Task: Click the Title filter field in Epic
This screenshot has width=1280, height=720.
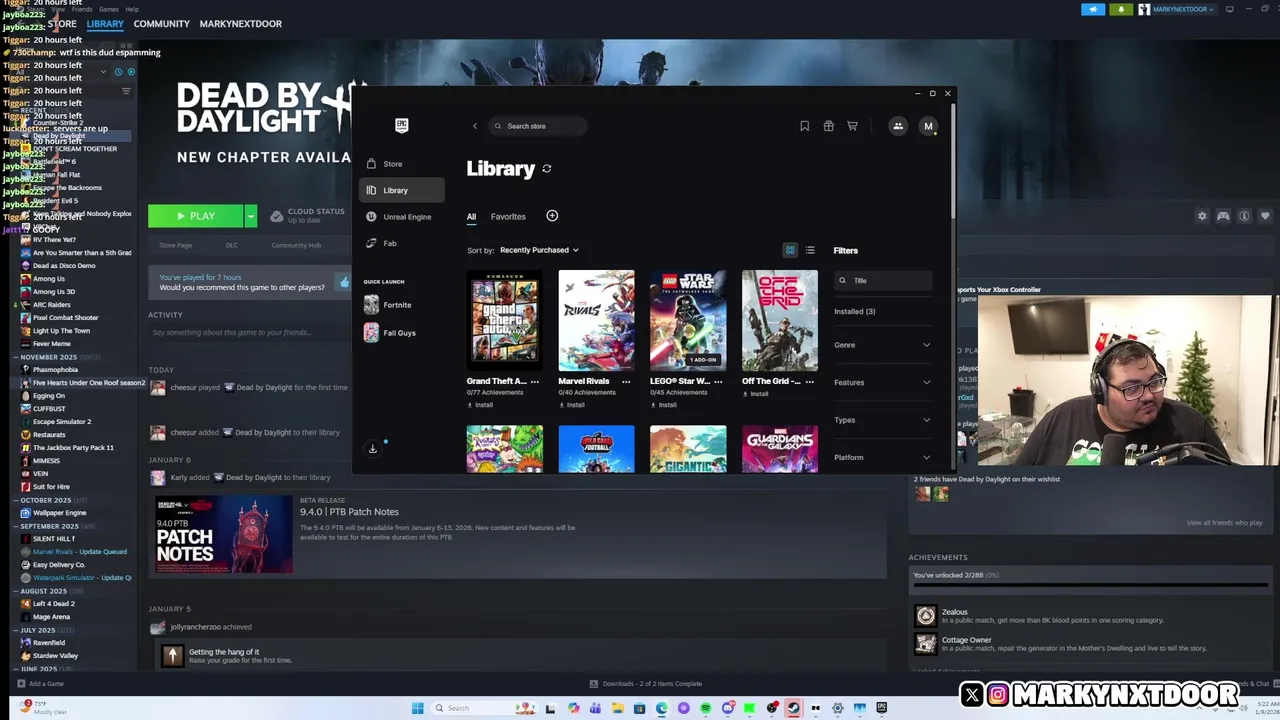Action: click(883, 281)
